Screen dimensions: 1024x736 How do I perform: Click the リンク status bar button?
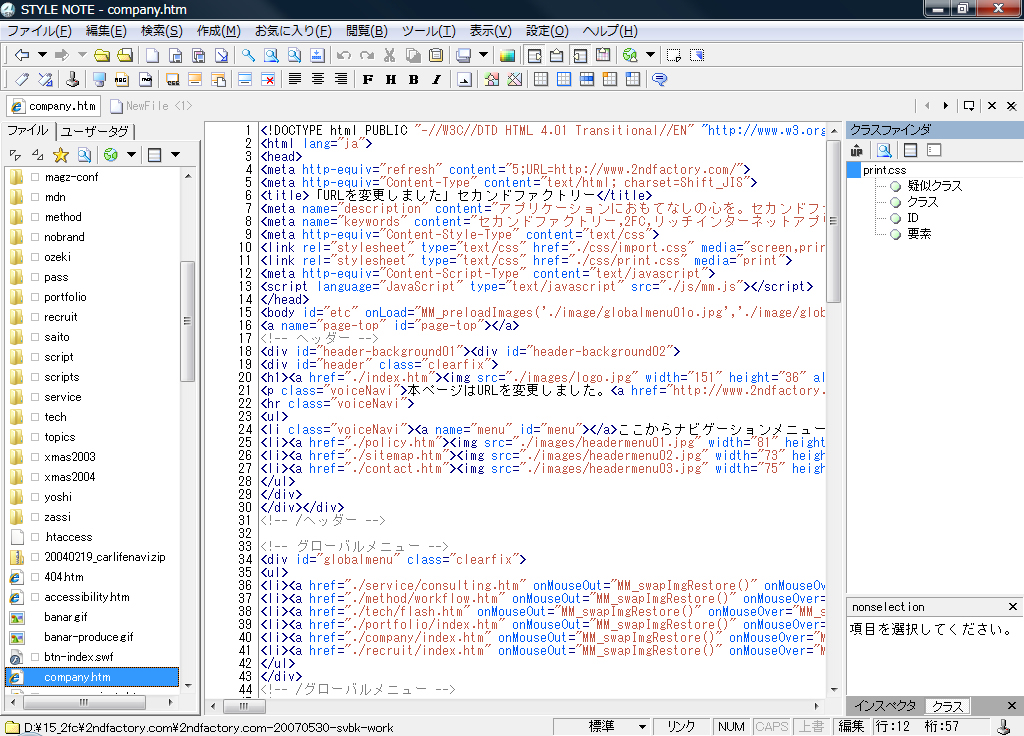680,727
